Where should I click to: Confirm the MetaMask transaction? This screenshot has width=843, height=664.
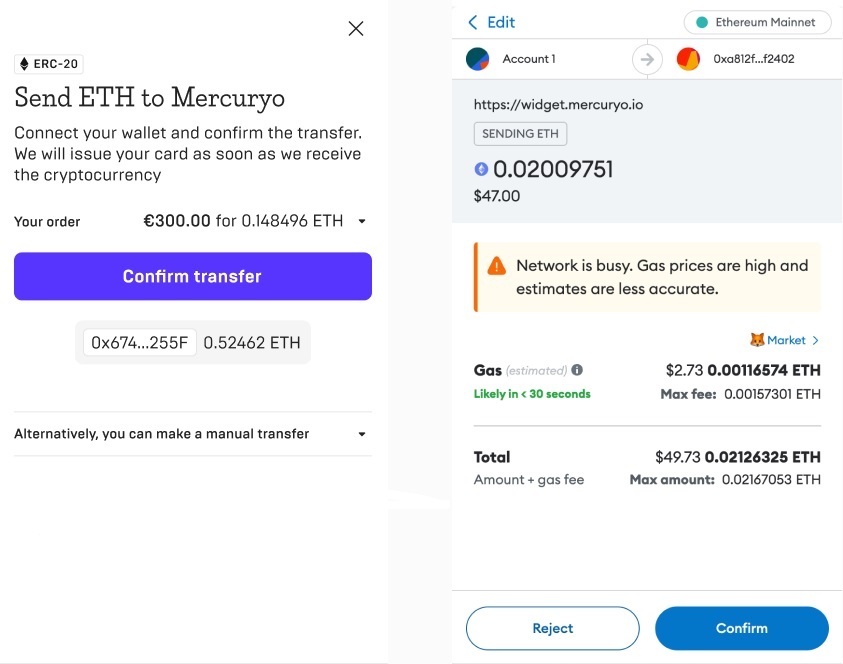[741, 629]
